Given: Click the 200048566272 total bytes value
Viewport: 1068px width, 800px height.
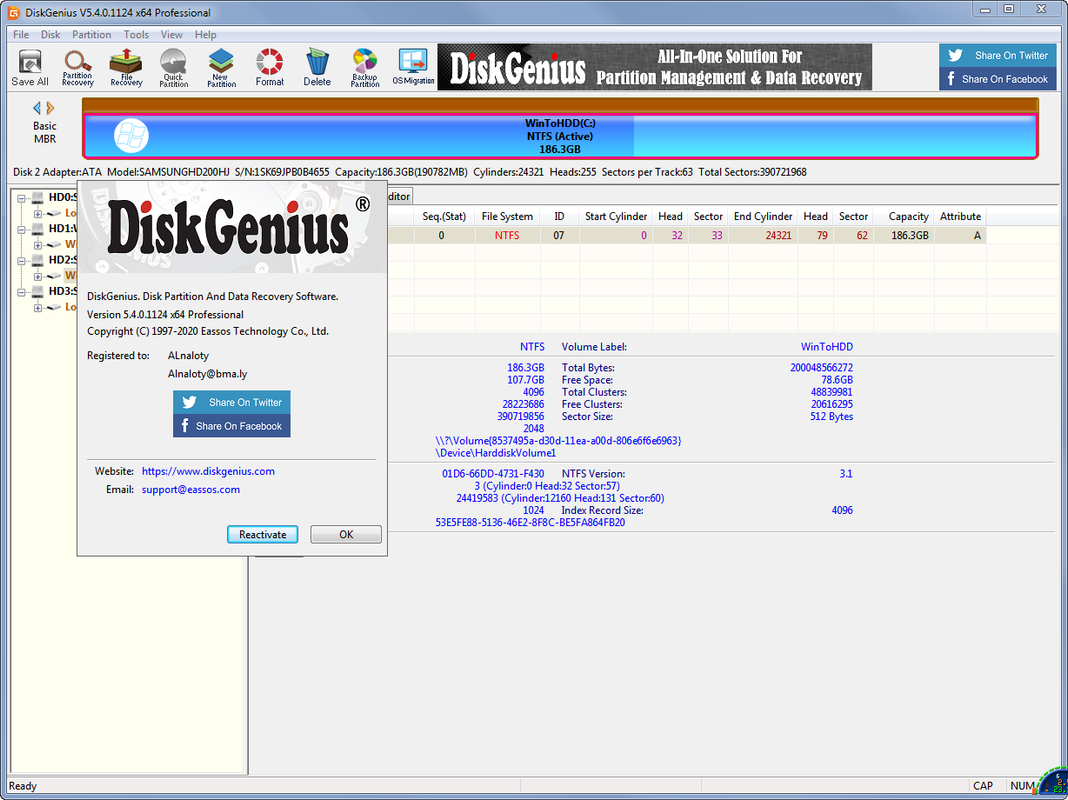Looking at the screenshot, I should [821, 368].
